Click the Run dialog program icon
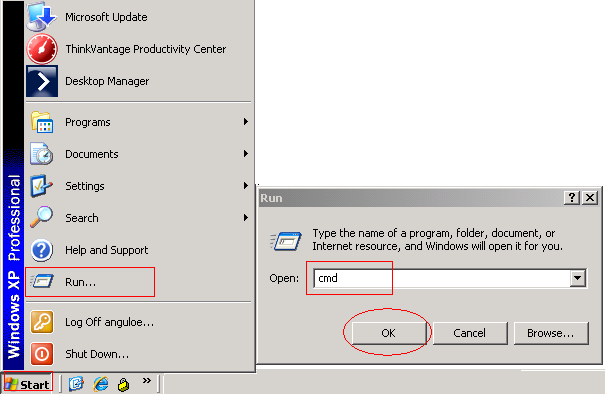Image resolution: width=605 pixels, height=394 pixels. (x=286, y=241)
